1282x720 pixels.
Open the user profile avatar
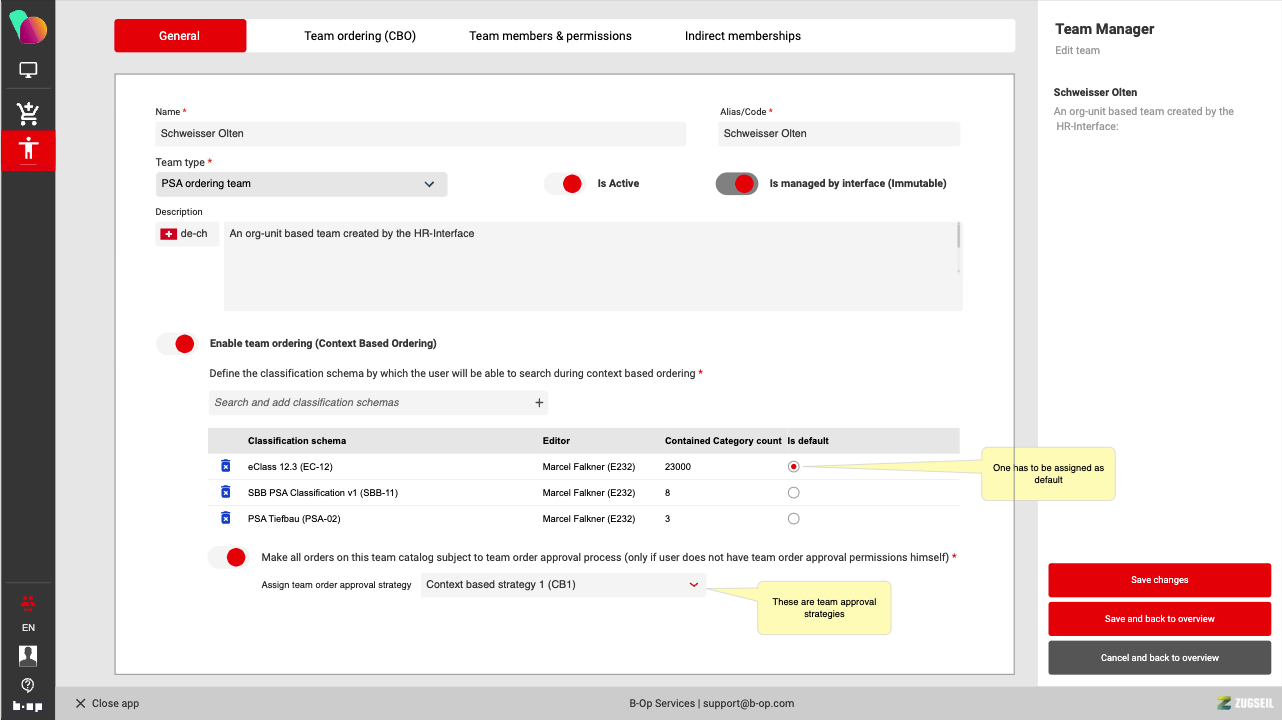click(x=28, y=656)
